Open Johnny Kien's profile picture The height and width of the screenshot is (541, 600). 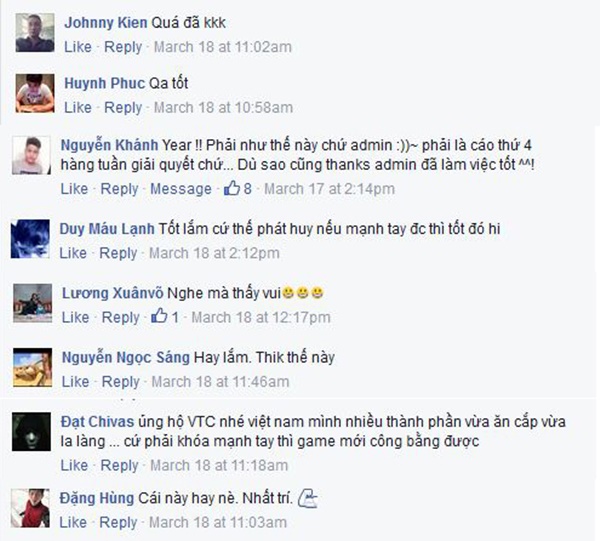tap(35, 33)
